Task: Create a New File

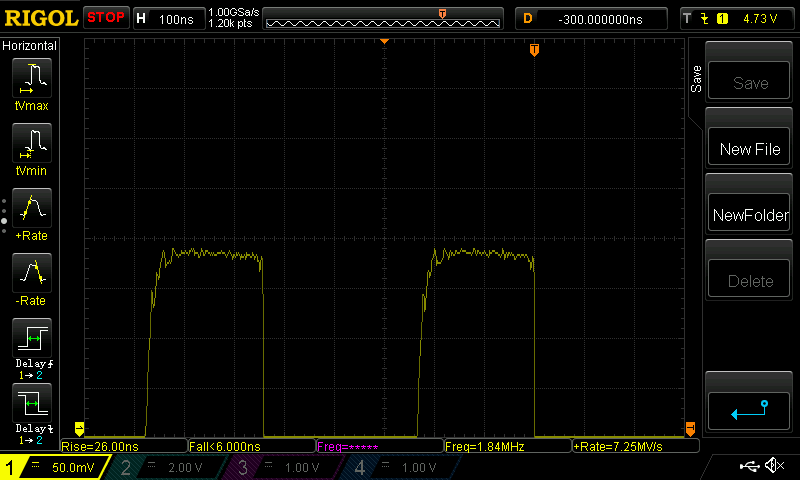Action: 749,148
